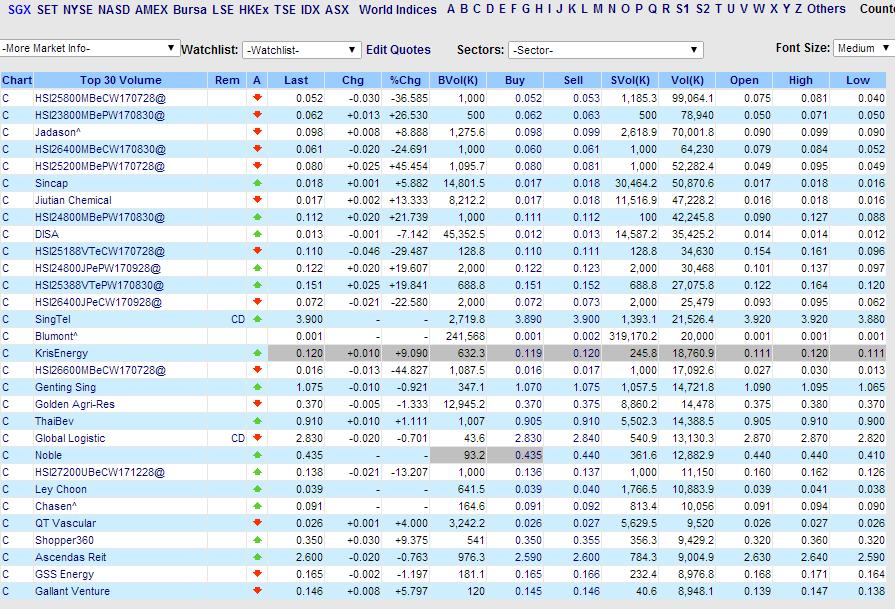Open chart 'C' for Blumont^

pyautogui.click(x=6, y=336)
